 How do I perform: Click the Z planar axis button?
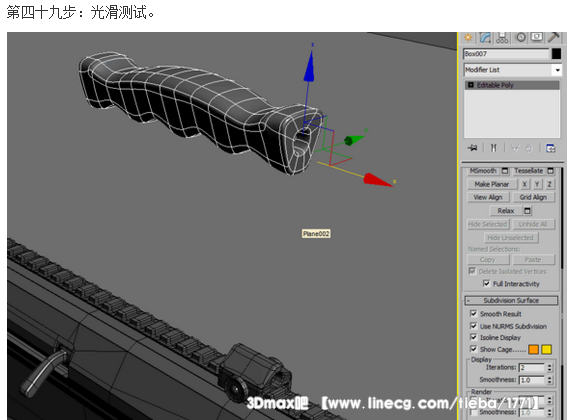pos(550,184)
